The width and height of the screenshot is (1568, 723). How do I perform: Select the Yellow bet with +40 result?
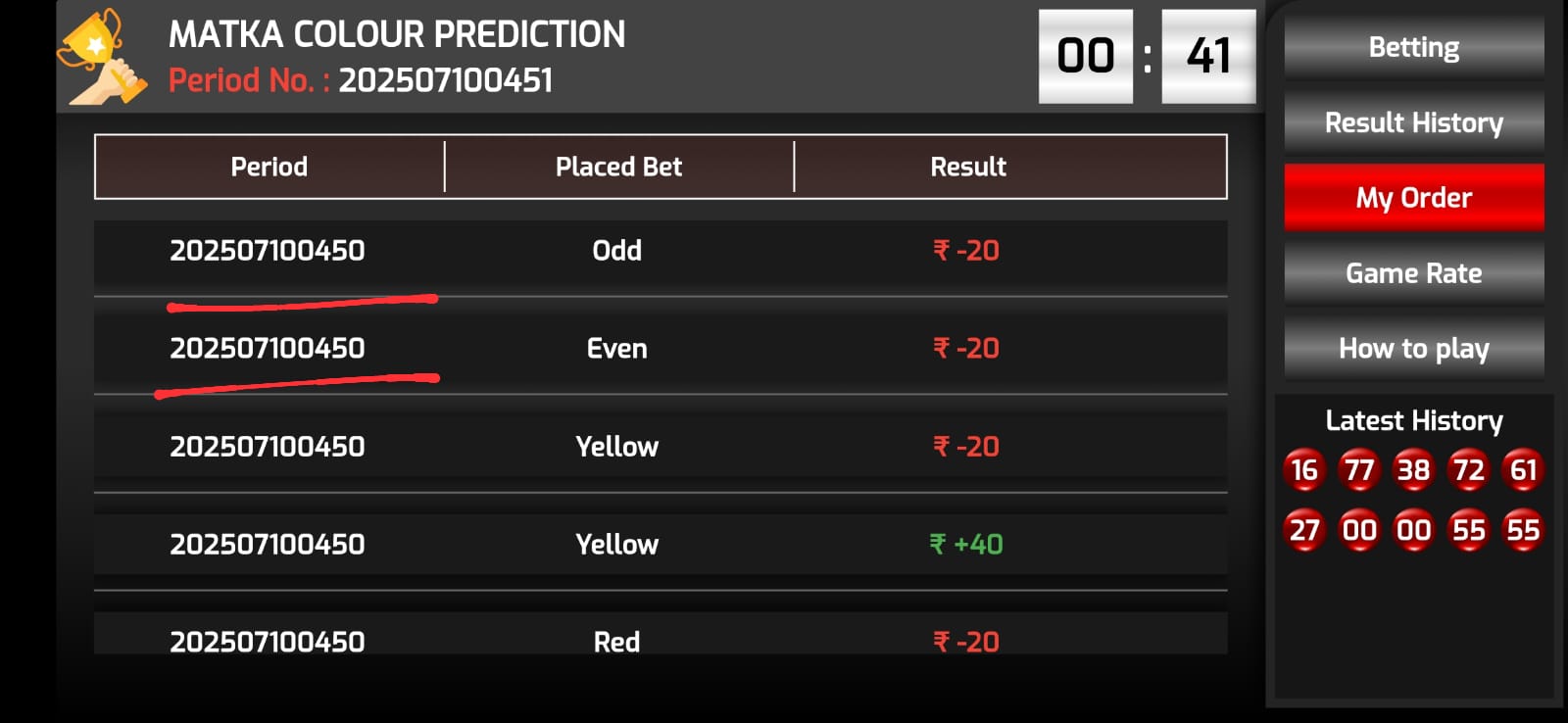(660, 545)
